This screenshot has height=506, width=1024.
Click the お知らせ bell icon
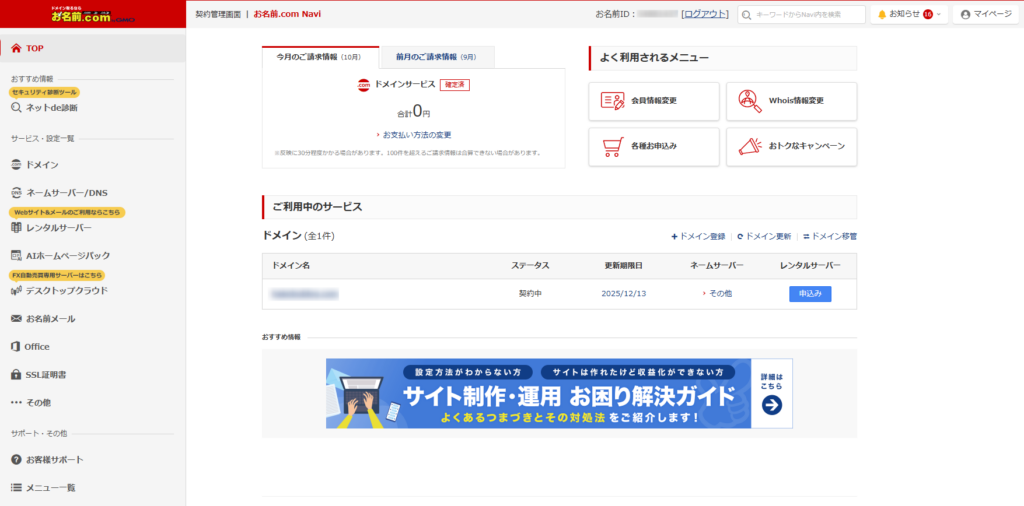[x=882, y=14]
